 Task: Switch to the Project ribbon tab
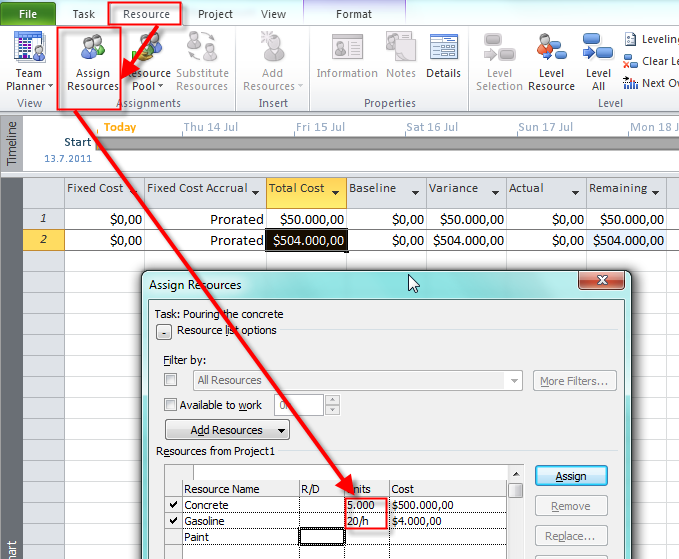coord(215,14)
